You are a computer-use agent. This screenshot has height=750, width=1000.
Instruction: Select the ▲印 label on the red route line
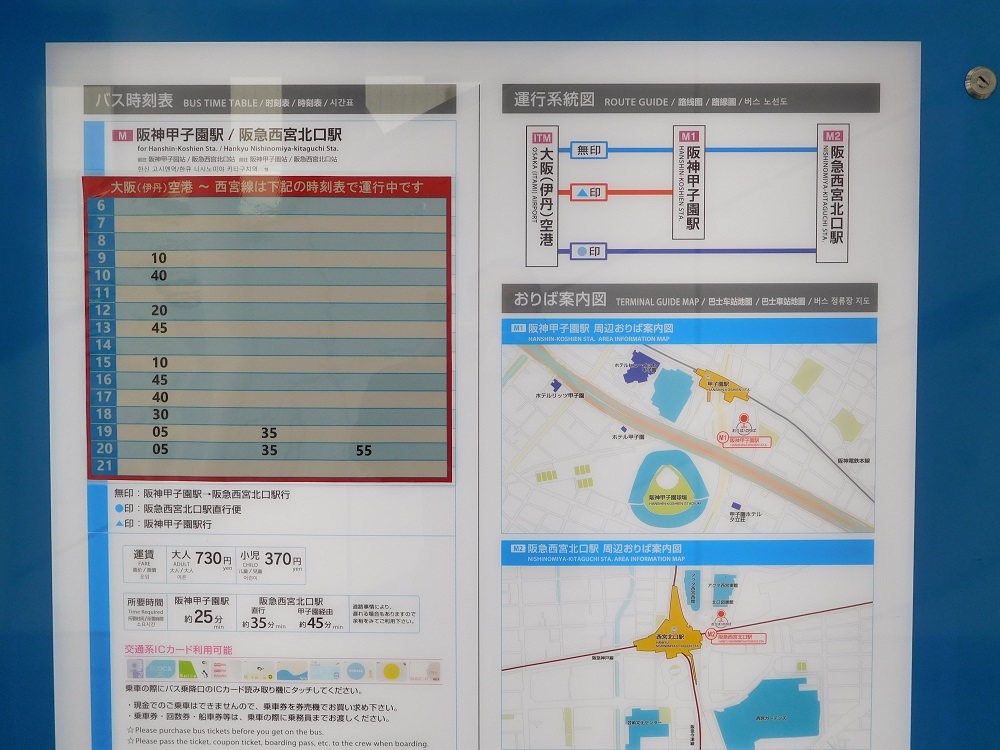coord(588,192)
